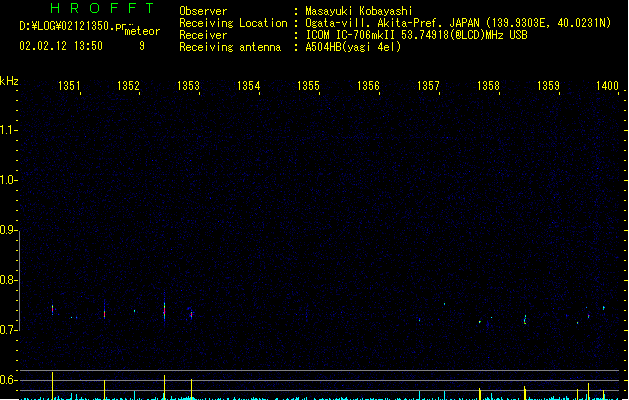
Task: Click location text Ogata-vill. Akita-Pref. JAPAN
Action: click(392, 23)
